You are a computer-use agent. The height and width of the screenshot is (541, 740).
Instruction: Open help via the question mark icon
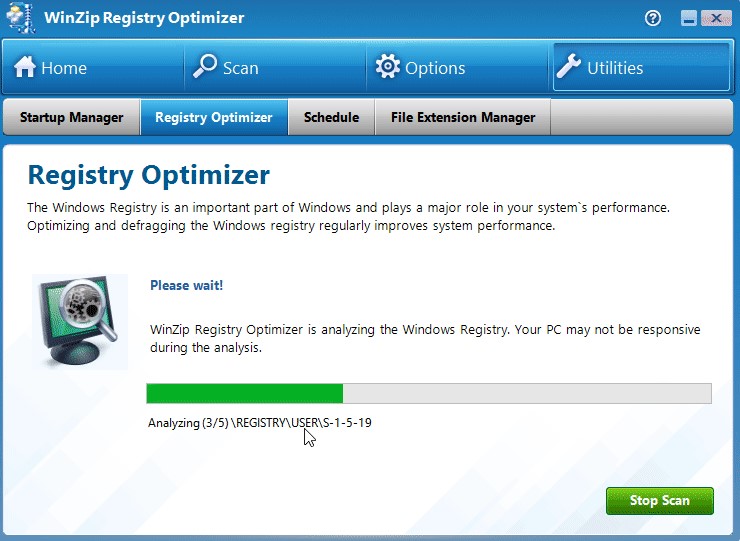click(653, 18)
